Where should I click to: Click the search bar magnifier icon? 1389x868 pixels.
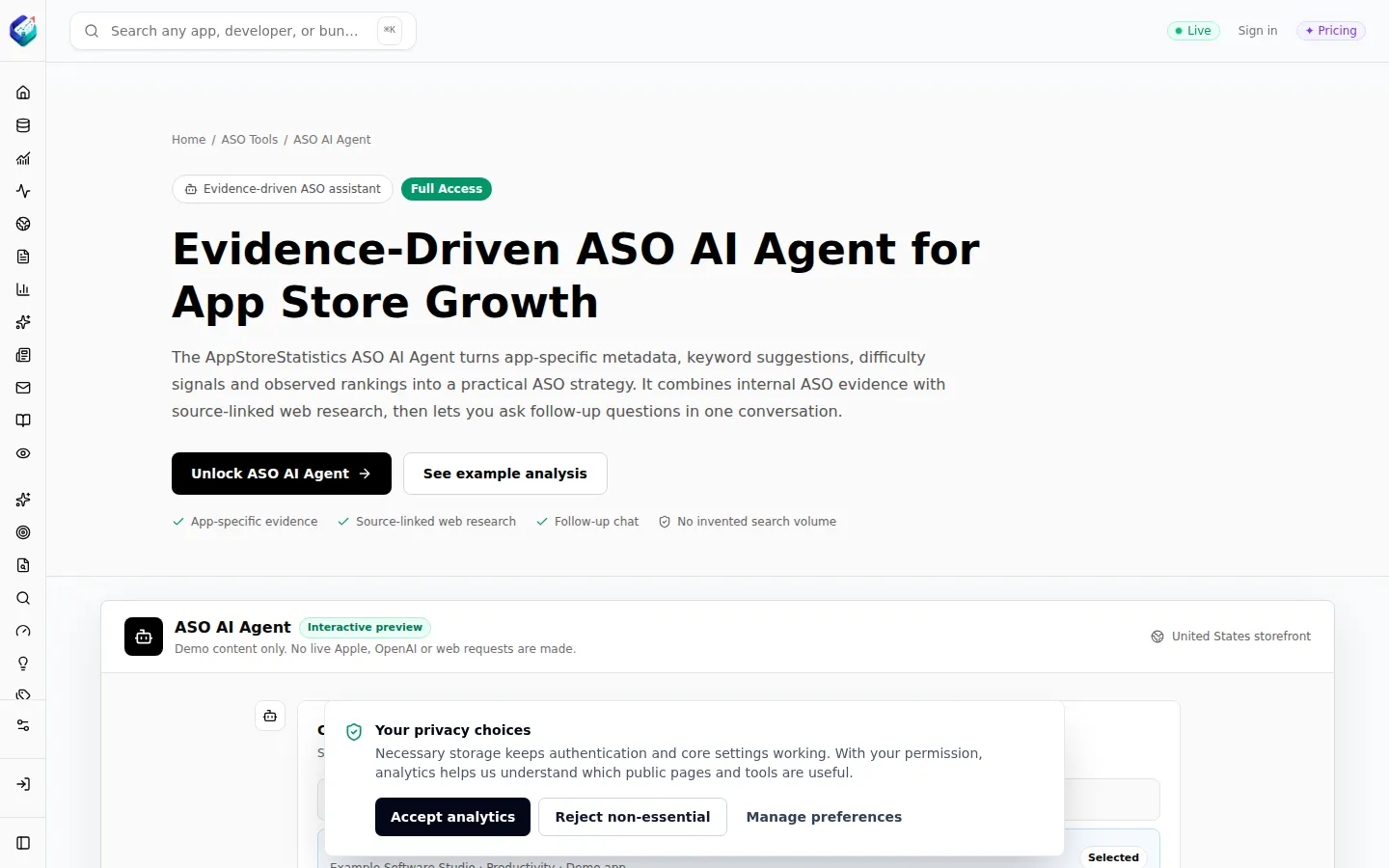92,31
